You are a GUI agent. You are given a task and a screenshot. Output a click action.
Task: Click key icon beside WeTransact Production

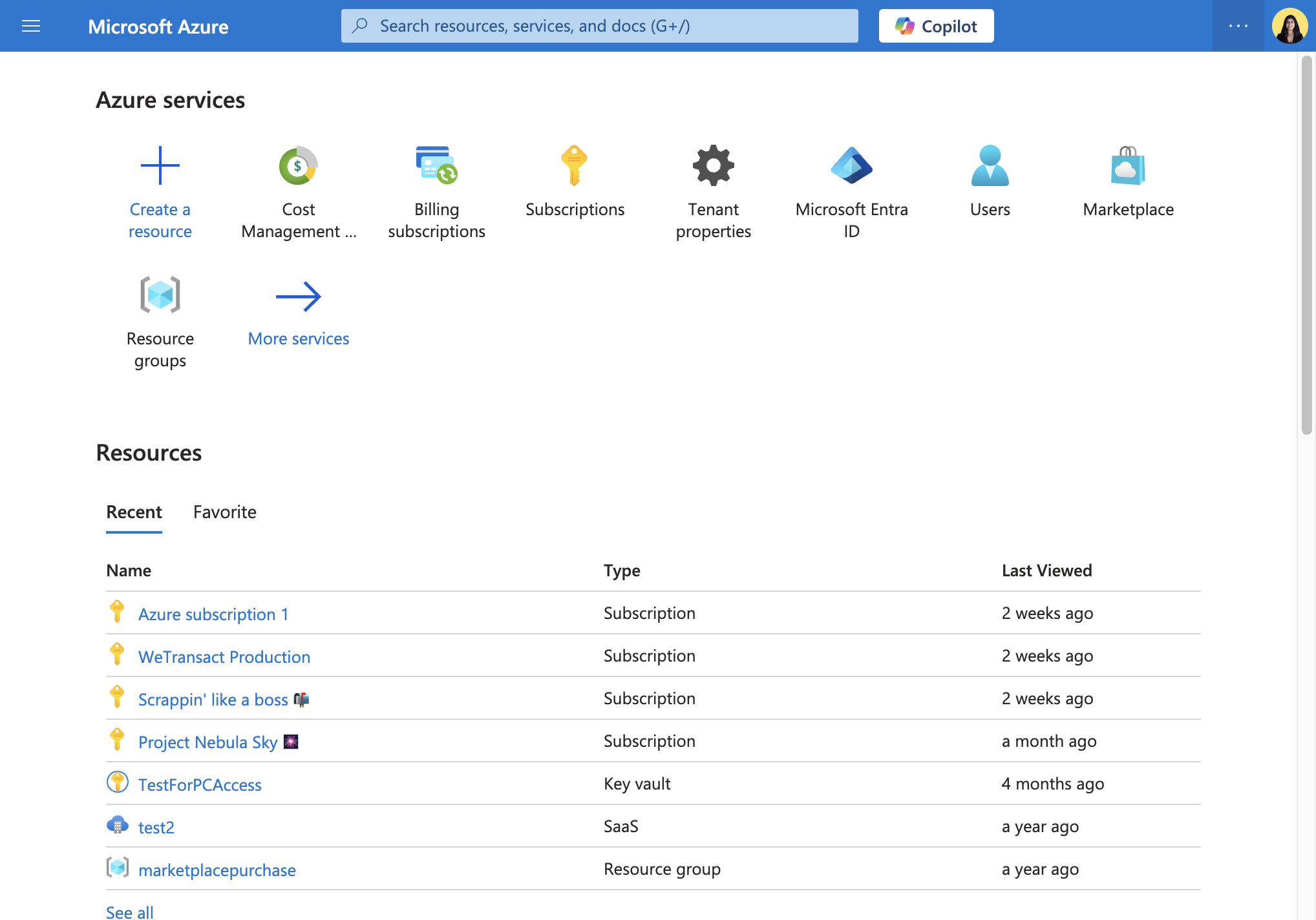pyautogui.click(x=117, y=654)
